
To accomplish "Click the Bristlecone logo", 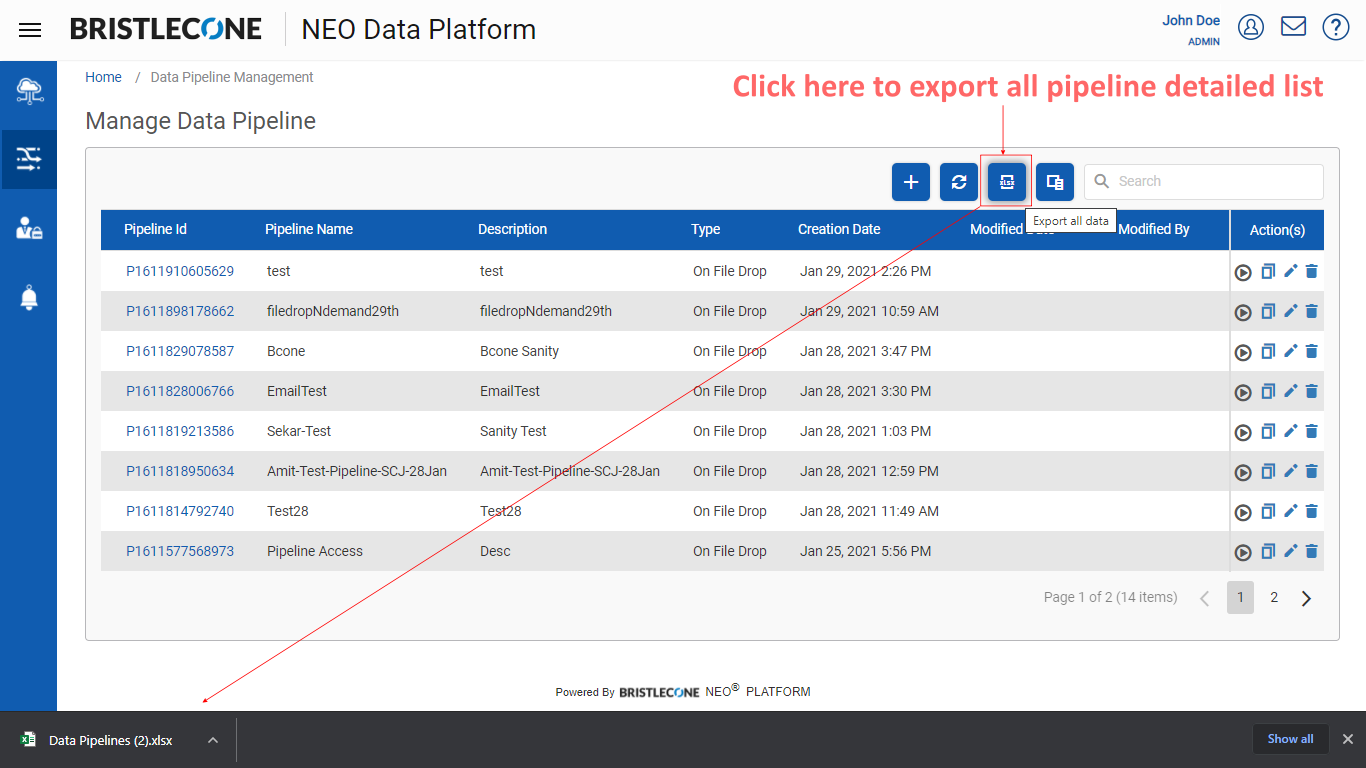I will tap(166, 29).
